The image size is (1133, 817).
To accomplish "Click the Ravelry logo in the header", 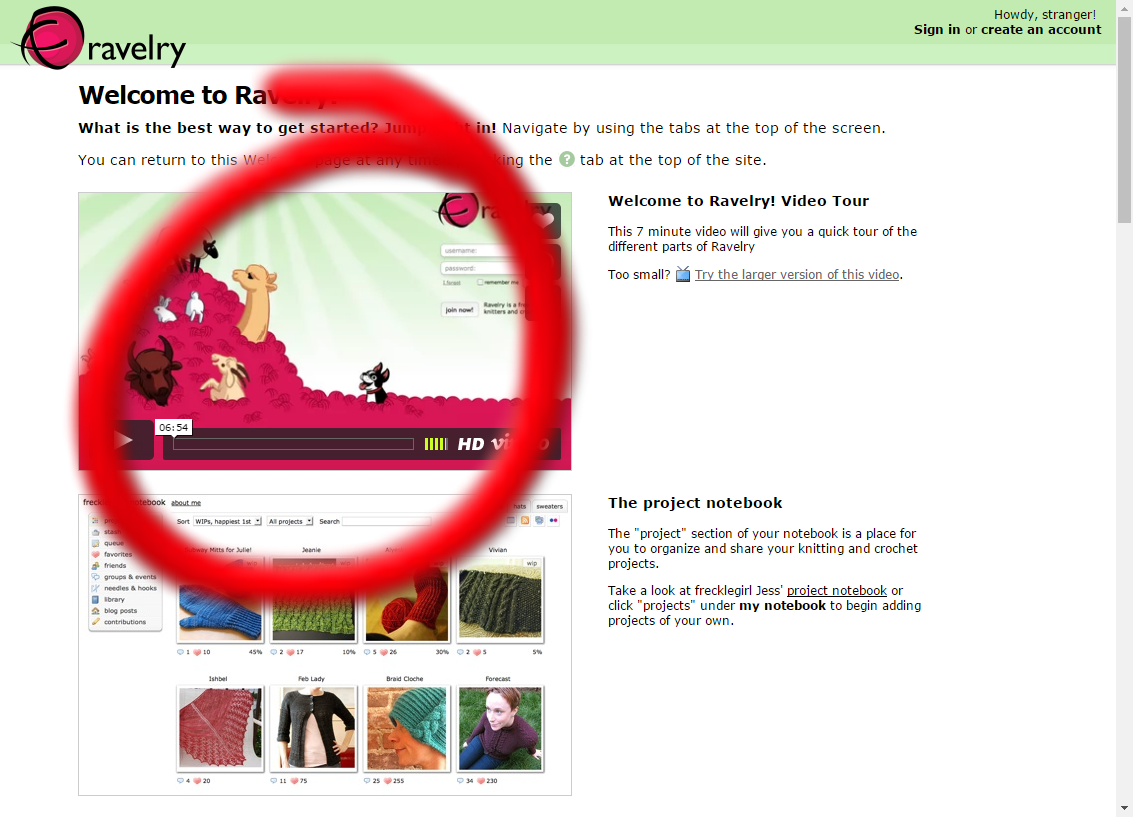I will (101, 38).
